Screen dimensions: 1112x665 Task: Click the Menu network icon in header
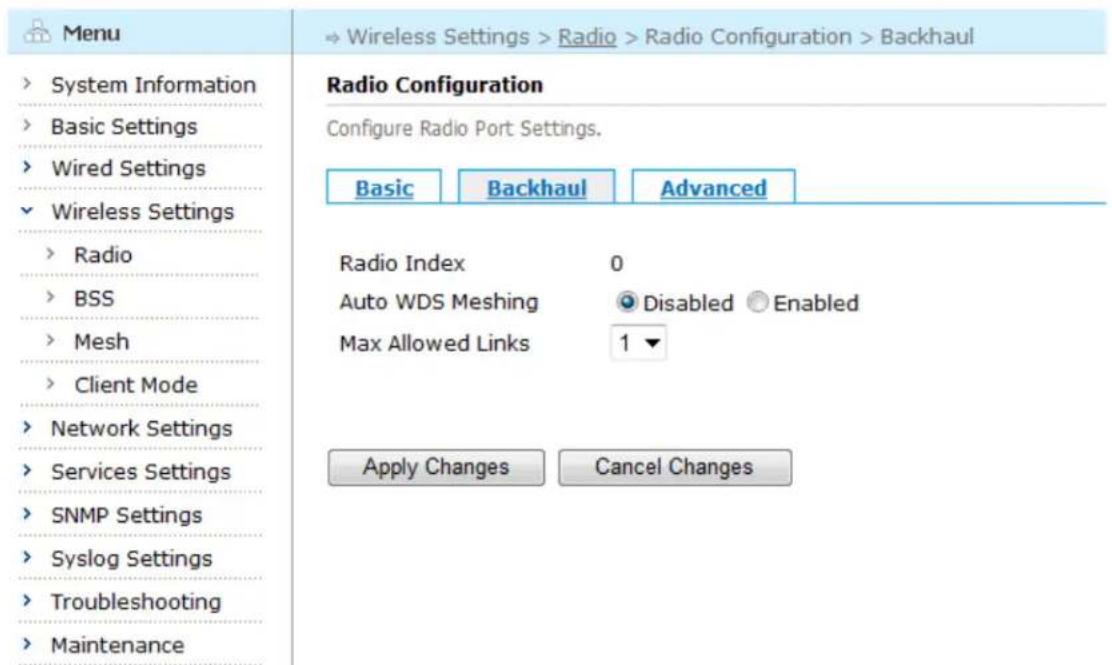(37, 32)
